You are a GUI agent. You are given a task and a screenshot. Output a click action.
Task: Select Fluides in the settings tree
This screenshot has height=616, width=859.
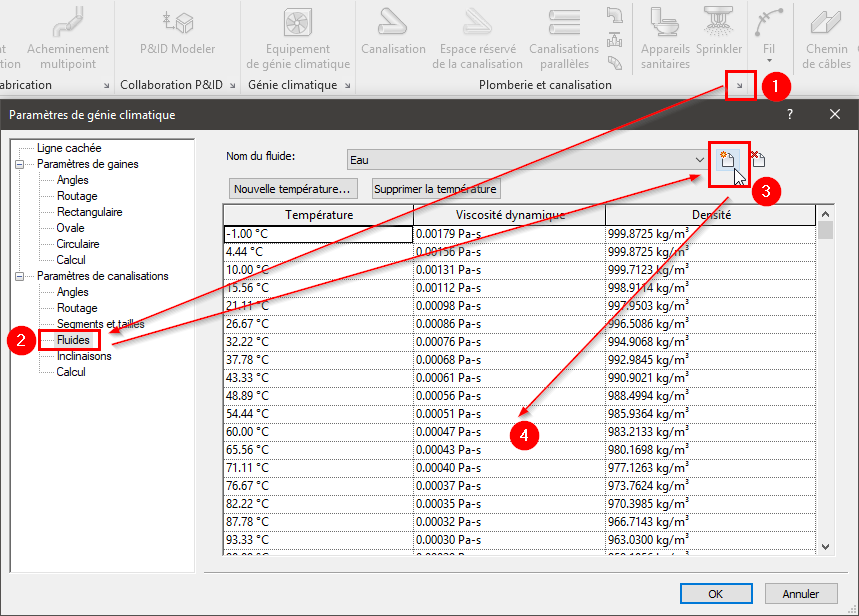pos(73,340)
